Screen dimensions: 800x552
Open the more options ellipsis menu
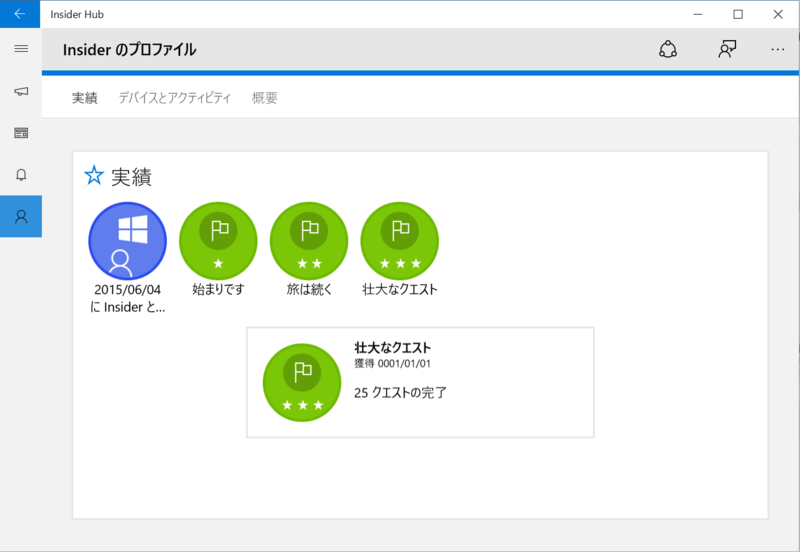click(x=778, y=49)
